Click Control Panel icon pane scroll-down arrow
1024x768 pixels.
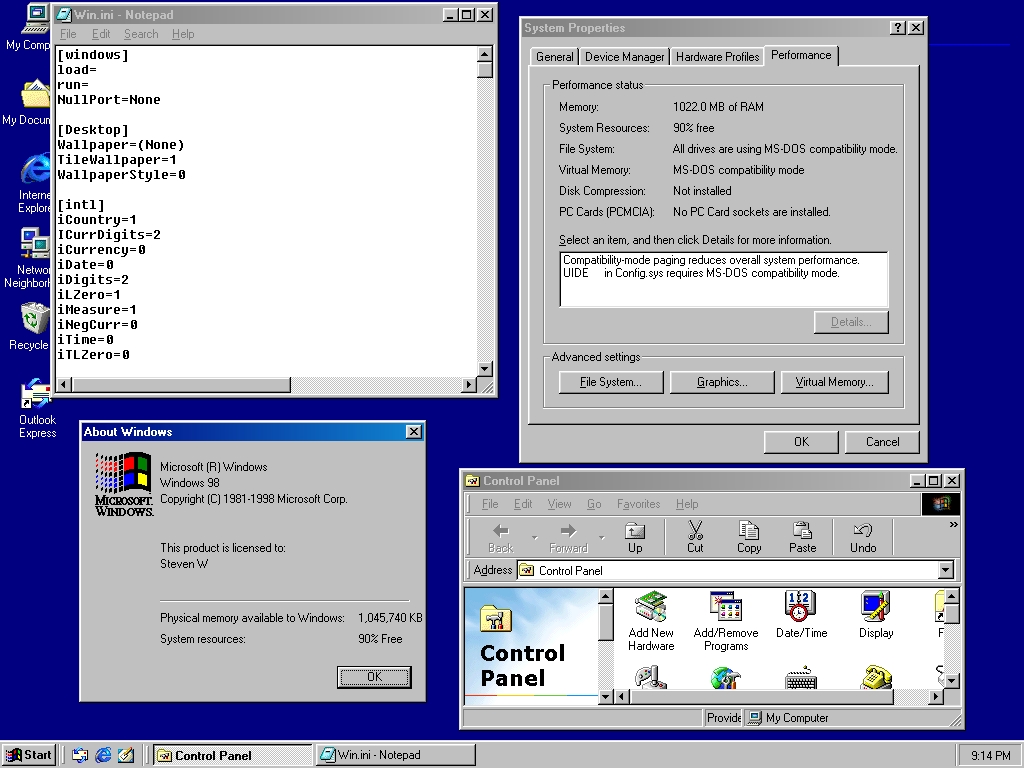pyautogui.click(x=952, y=680)
